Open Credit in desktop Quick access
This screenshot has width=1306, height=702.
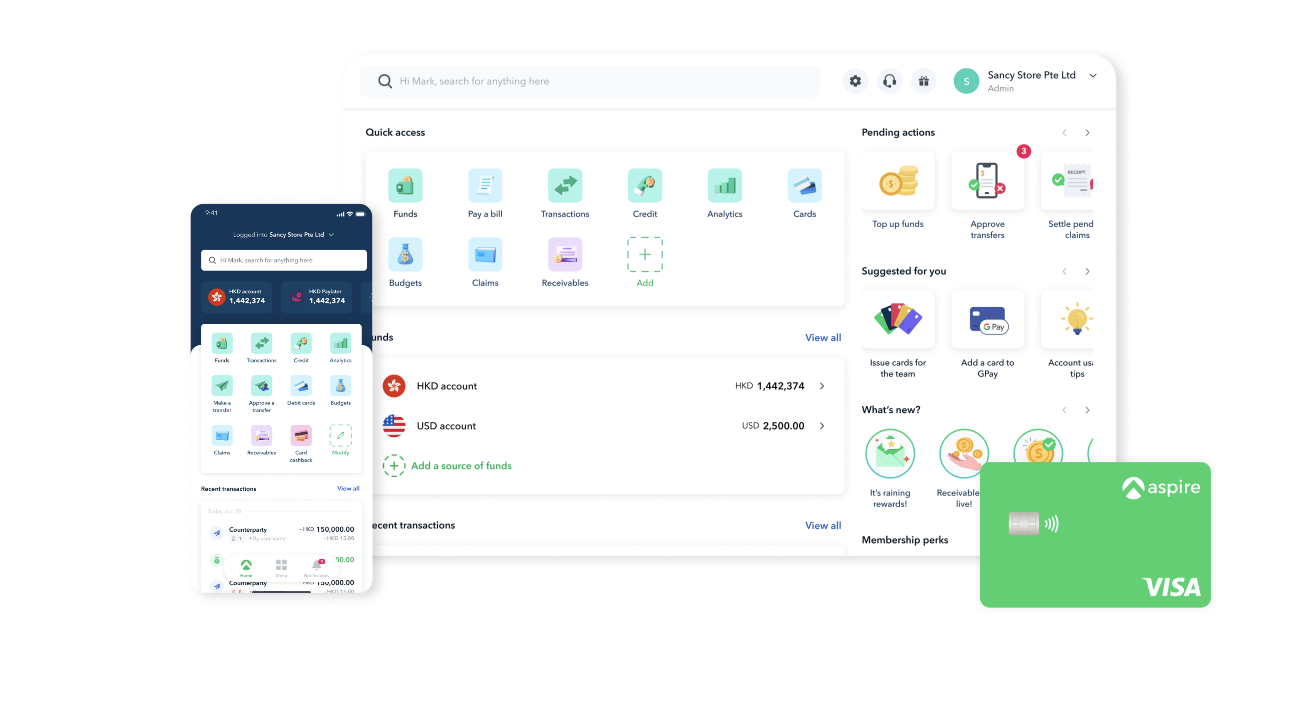[x=645, y=193]
